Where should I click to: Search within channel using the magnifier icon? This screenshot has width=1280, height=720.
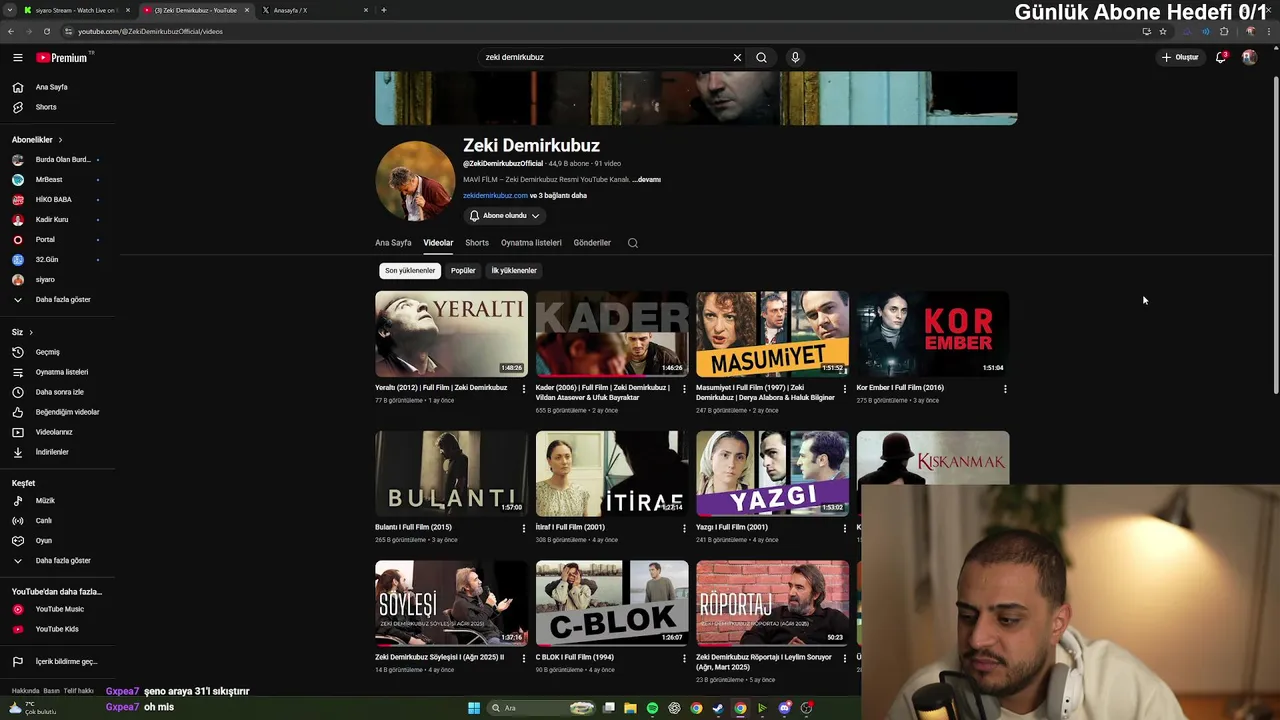632,243
